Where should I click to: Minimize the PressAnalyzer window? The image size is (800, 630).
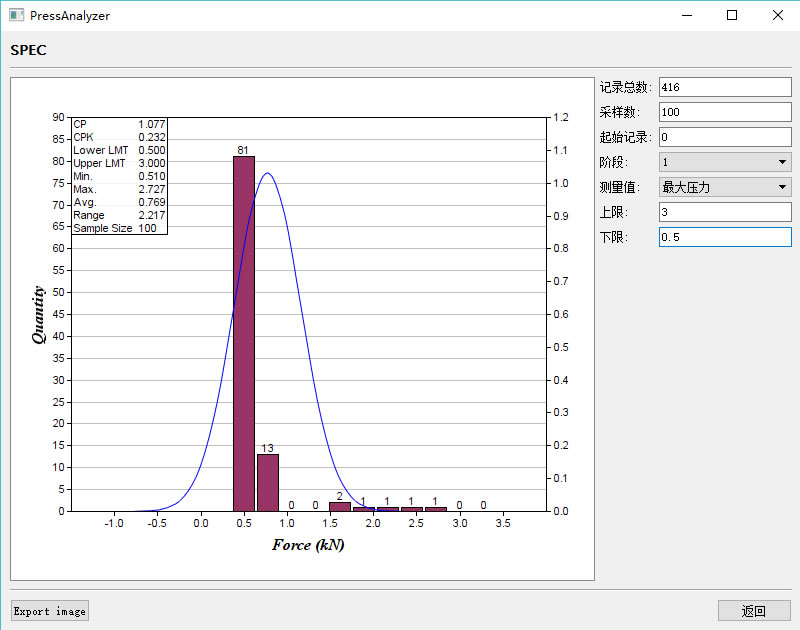pyautogui.click(x=687, y=15)
